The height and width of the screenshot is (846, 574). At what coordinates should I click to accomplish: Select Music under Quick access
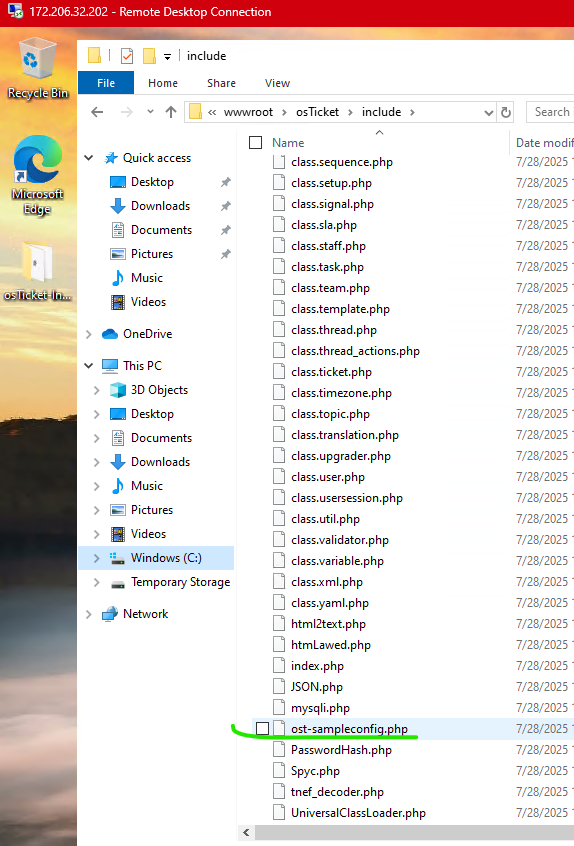pyautogui.click(x=146, y=278)
